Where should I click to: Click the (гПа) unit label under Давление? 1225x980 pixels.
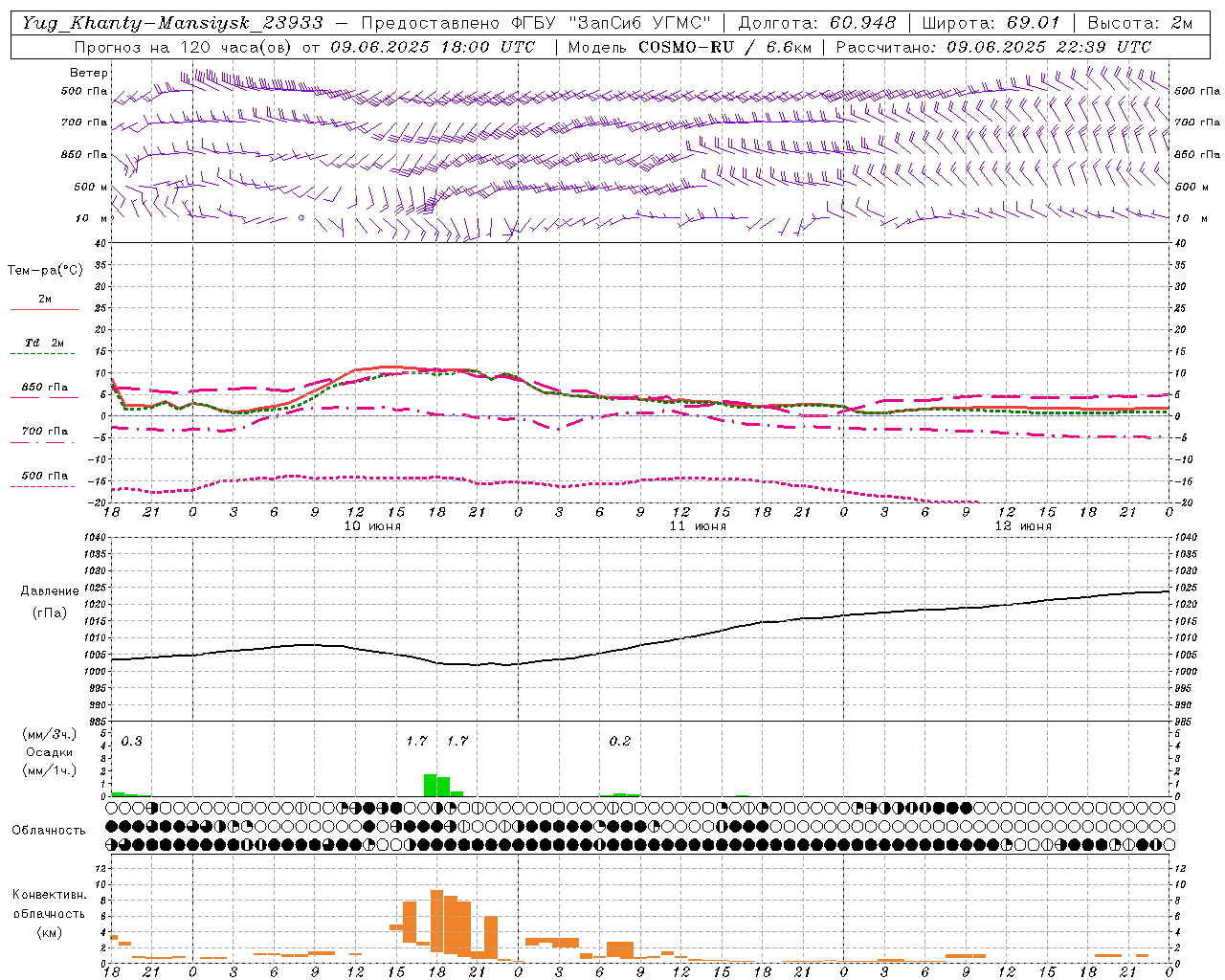[x=50, y=613]
